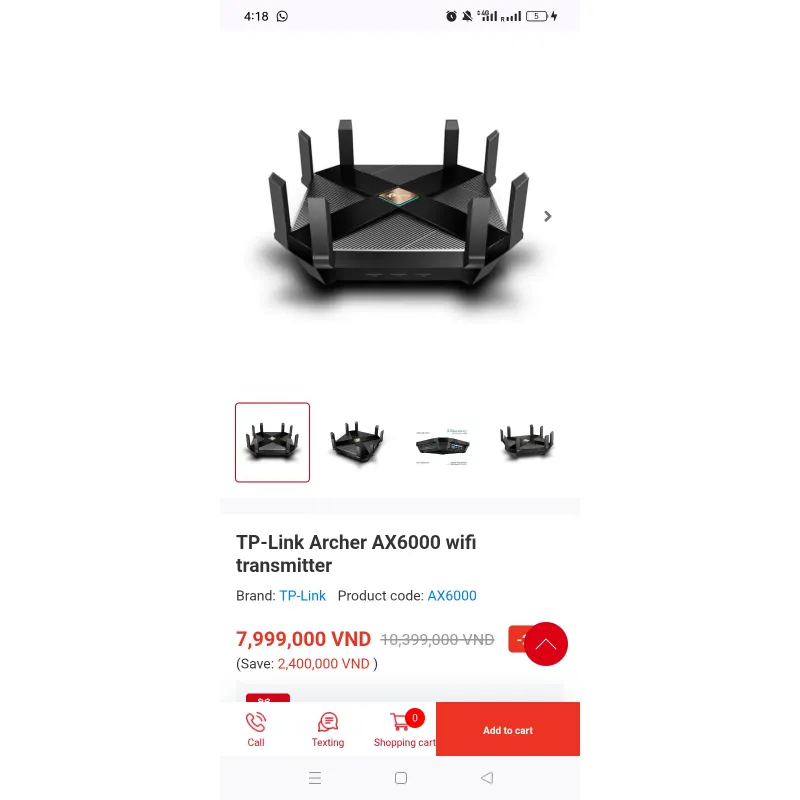Tap the WhatsApp status bar icon
The width and height of the screenshot is (800, 800).
[x=282, y=16]
